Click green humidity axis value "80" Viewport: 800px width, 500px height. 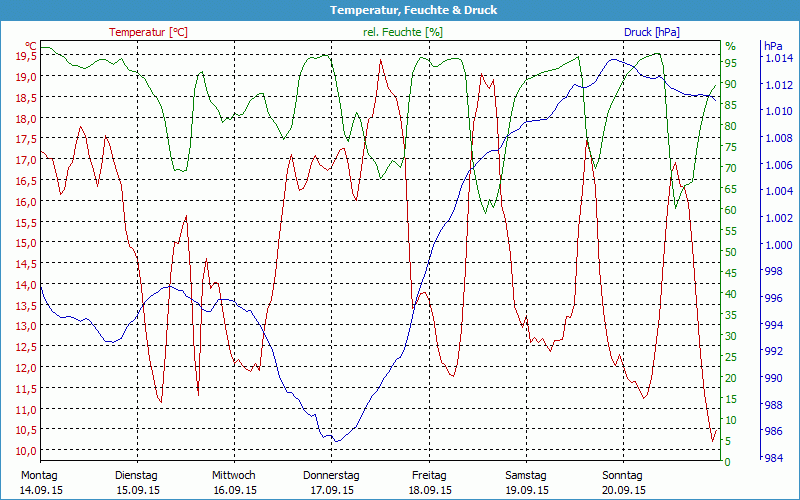(731, 126)
